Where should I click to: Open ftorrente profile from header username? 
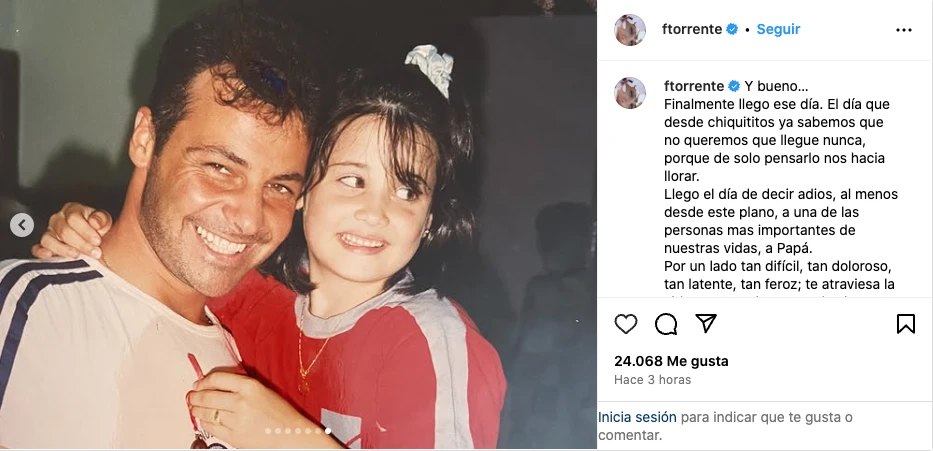click(692, 29)
